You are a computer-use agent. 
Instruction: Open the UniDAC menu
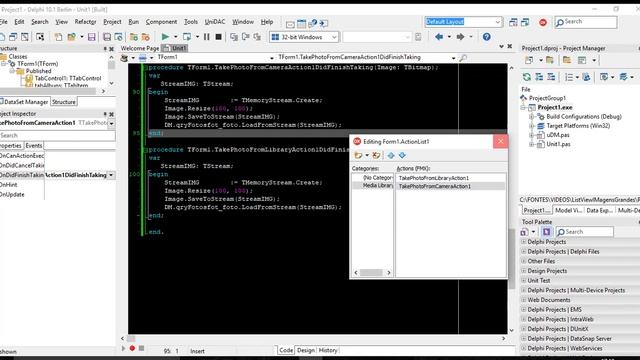point(215,22)
